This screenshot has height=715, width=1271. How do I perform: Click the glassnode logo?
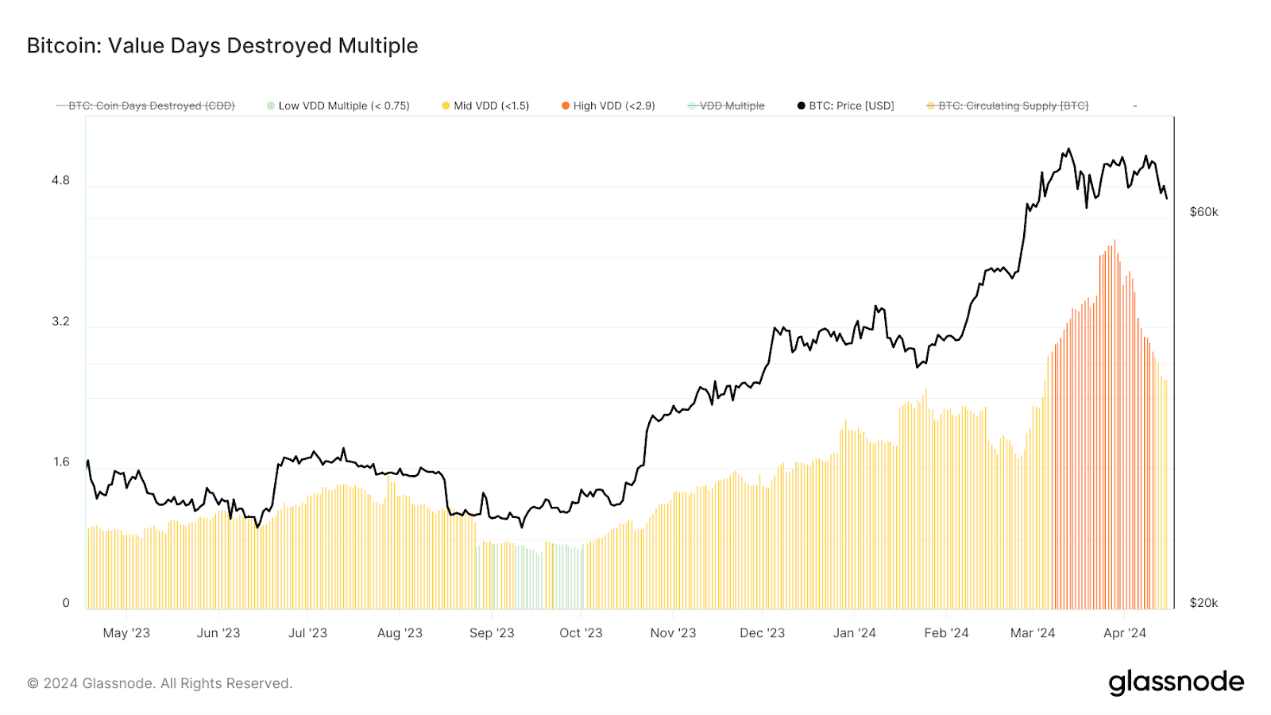pyautogui.click(x=1176, y=683)
